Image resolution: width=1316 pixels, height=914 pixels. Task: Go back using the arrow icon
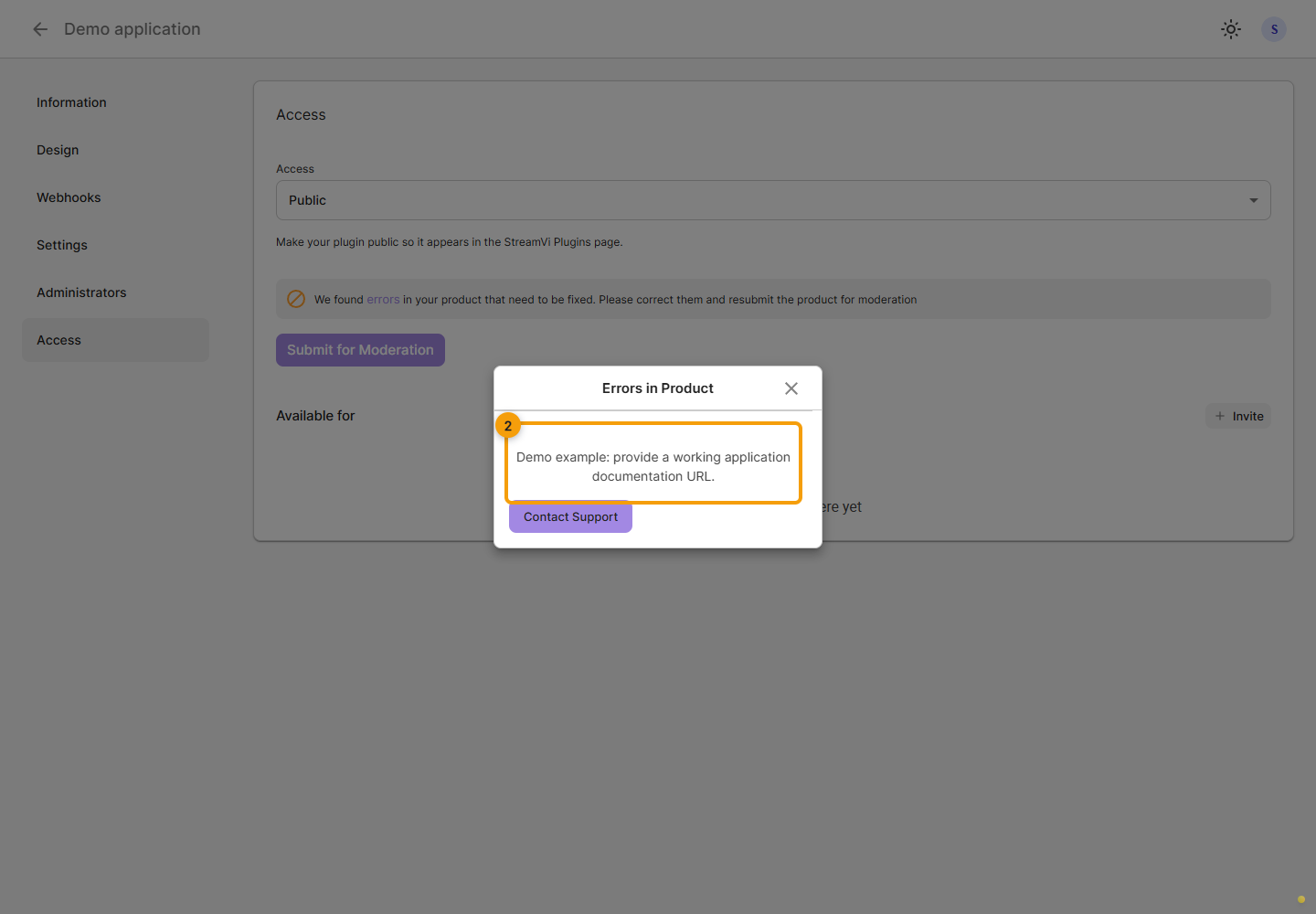[x=40, y=29]
